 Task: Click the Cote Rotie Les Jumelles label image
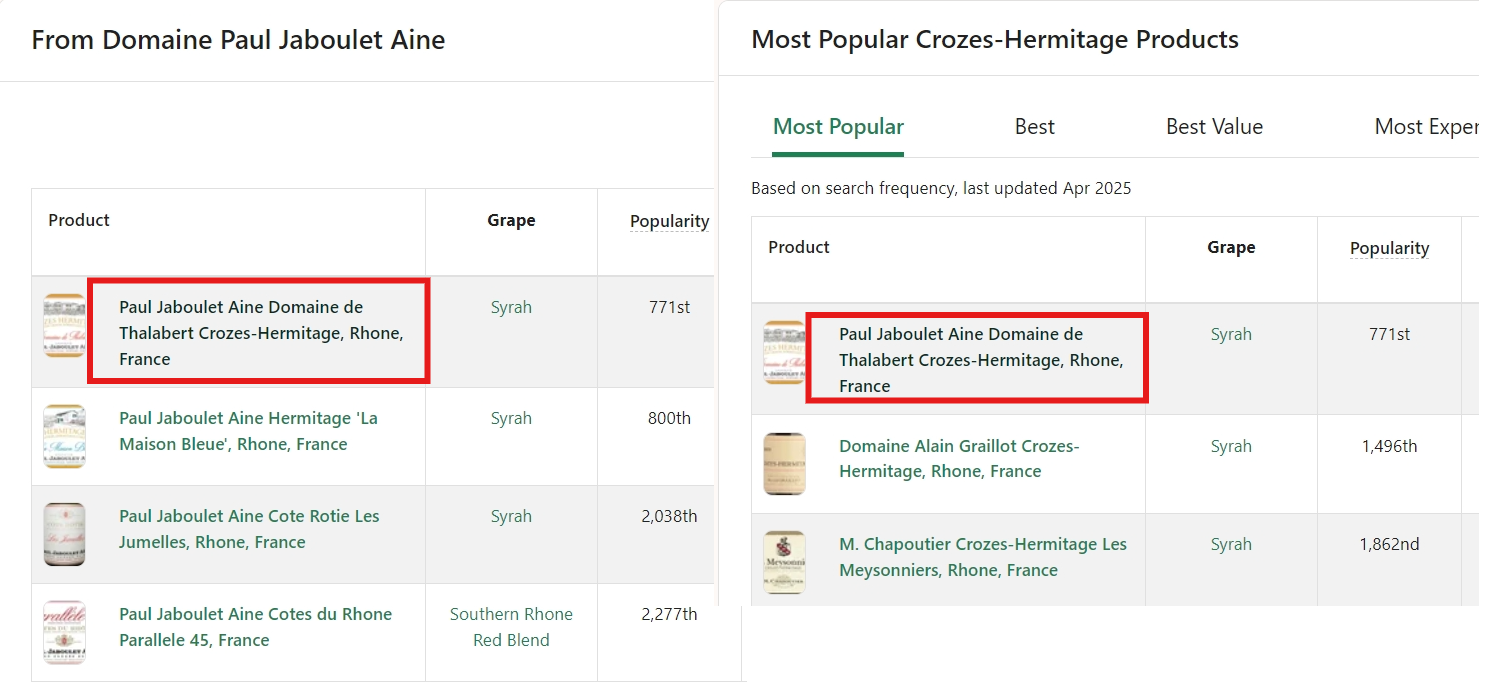point(64,534)
